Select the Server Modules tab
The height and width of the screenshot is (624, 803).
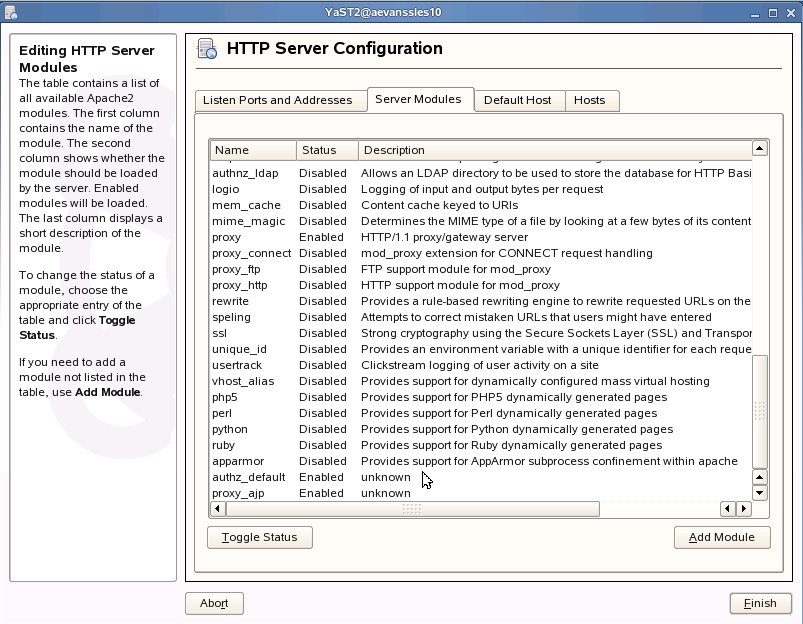click(x=418, y=99)
